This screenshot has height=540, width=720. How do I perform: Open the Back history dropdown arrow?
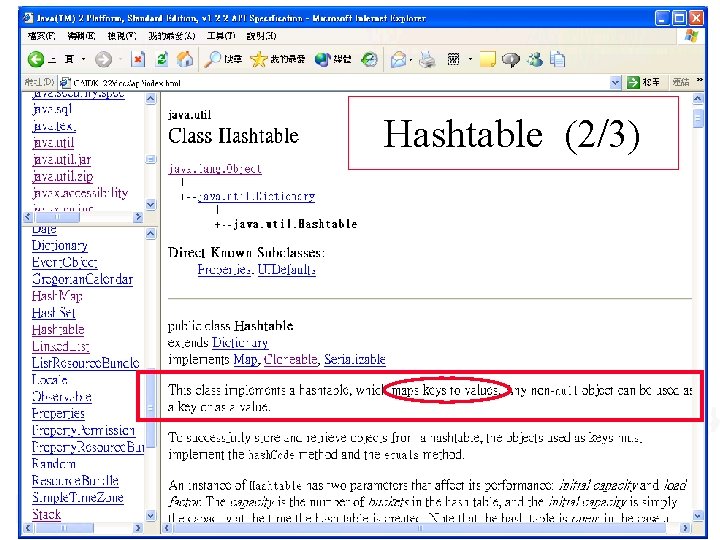(x=83, y=59)
